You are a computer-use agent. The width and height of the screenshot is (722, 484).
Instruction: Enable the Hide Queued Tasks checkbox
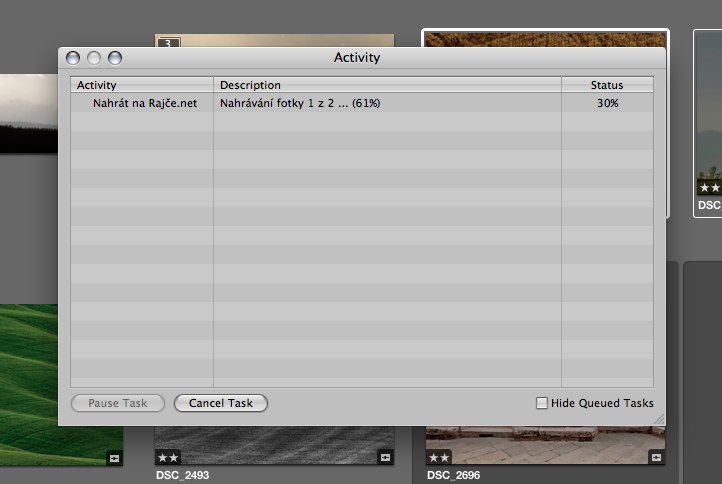542,403
